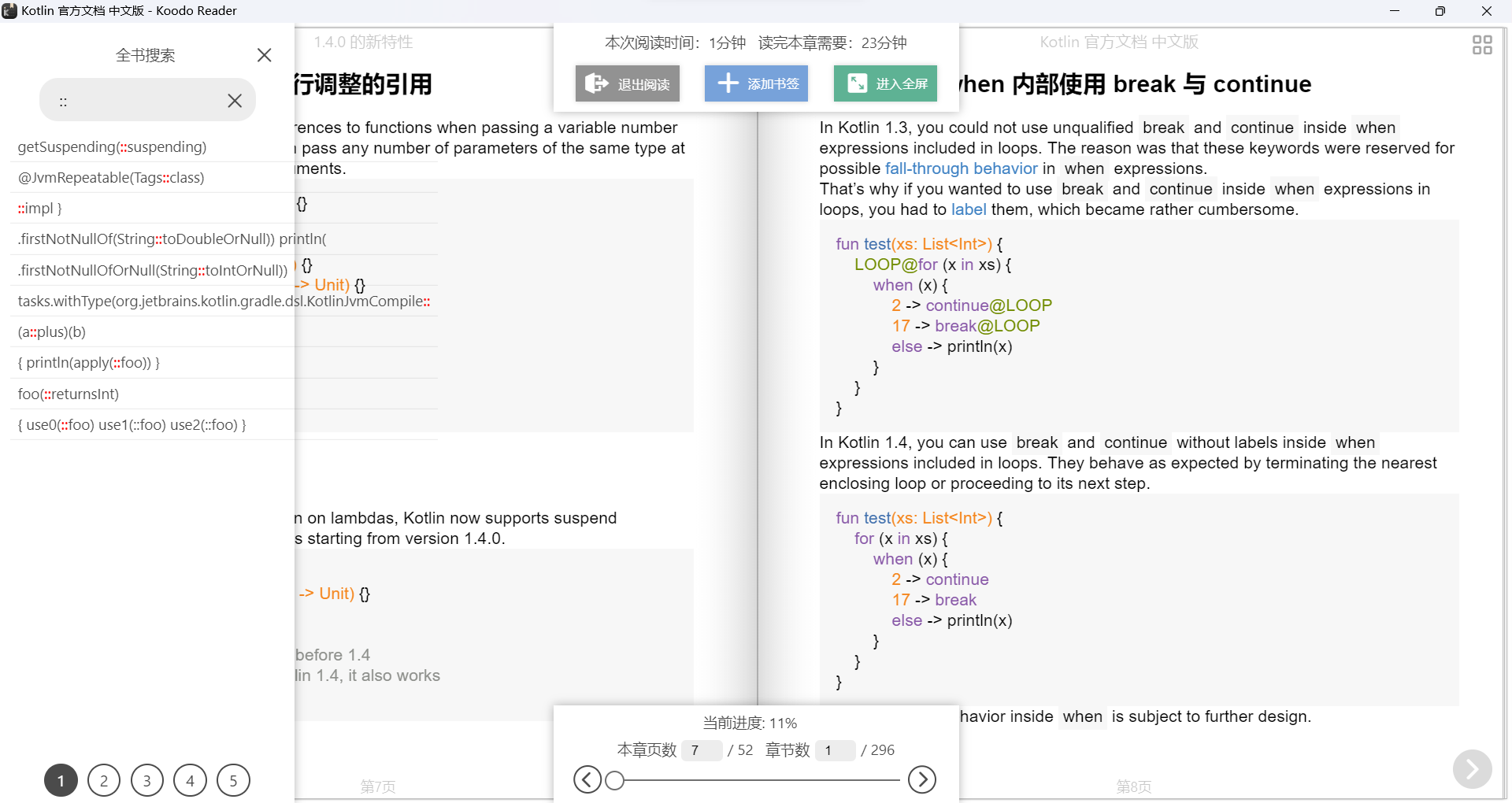
Task: Click the previous chapter arrow by the slider
Action: tap(587, 779)
